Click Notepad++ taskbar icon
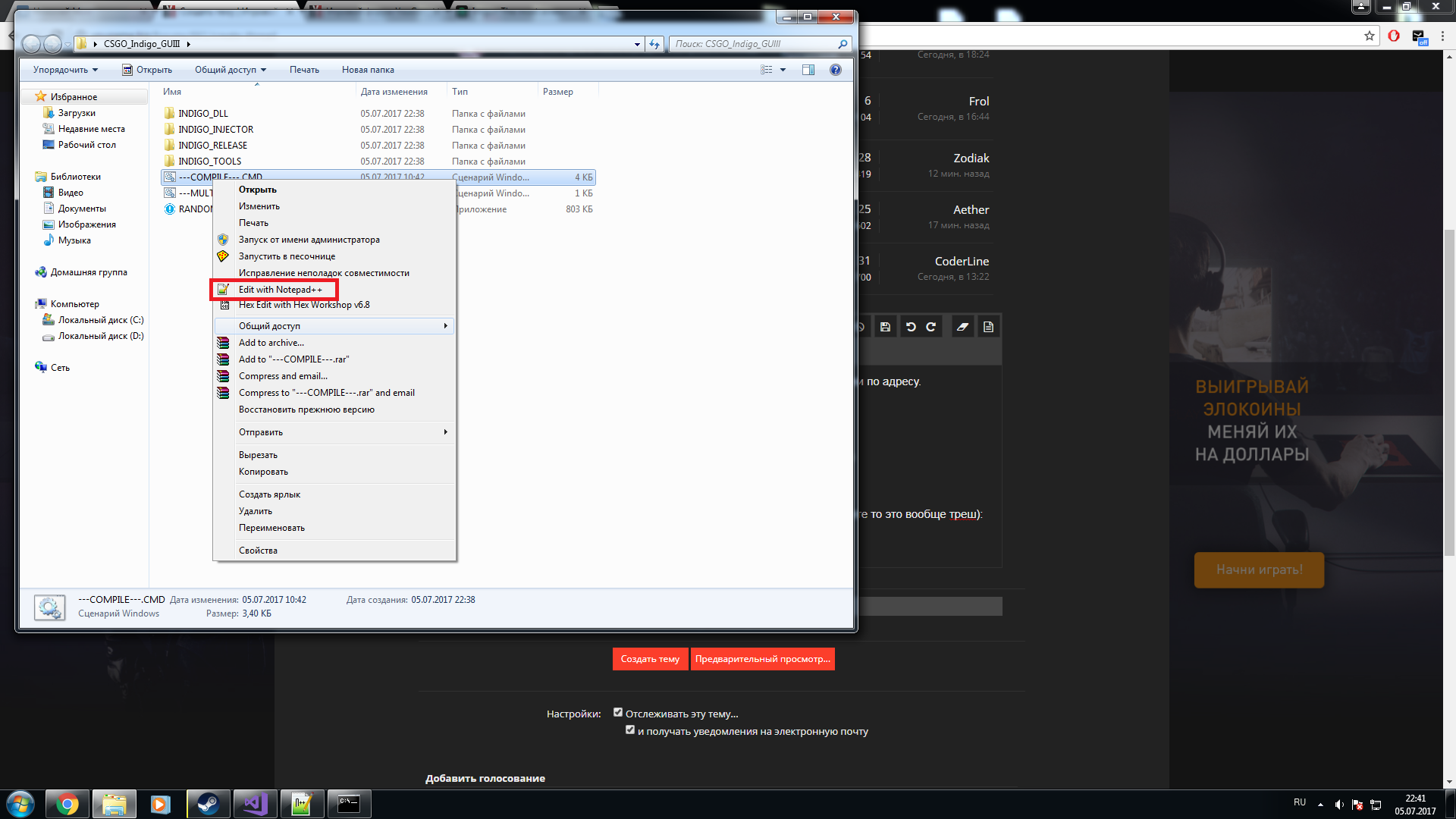Image resolution: width=1456 pixels, height=819 pixels. [x=302, y=804]
